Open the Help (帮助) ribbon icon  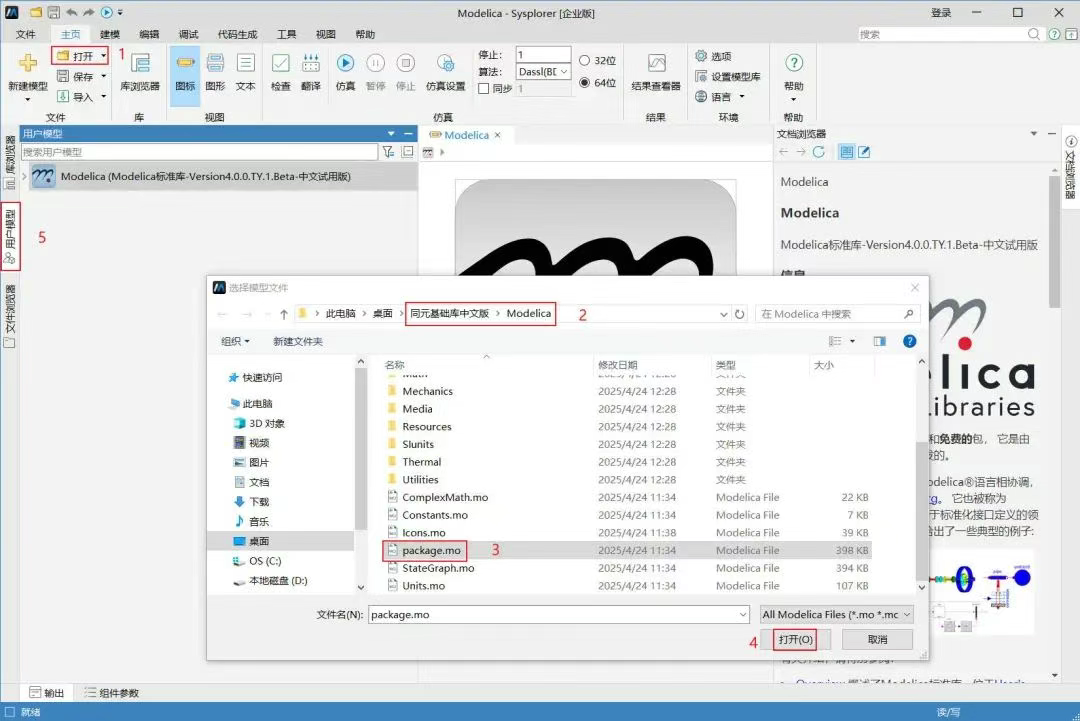point(793,63)
